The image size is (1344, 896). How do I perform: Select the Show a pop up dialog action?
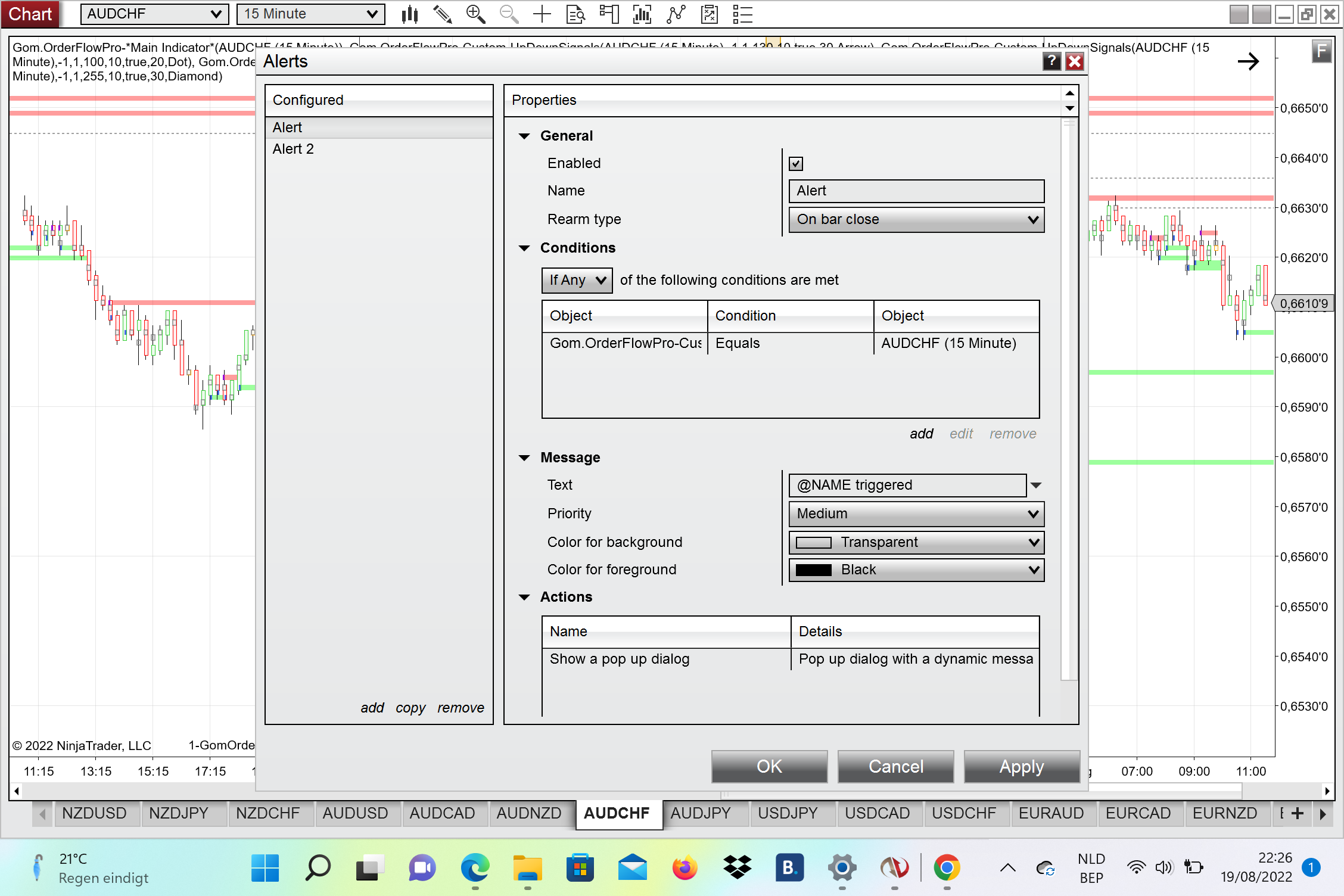791,659
